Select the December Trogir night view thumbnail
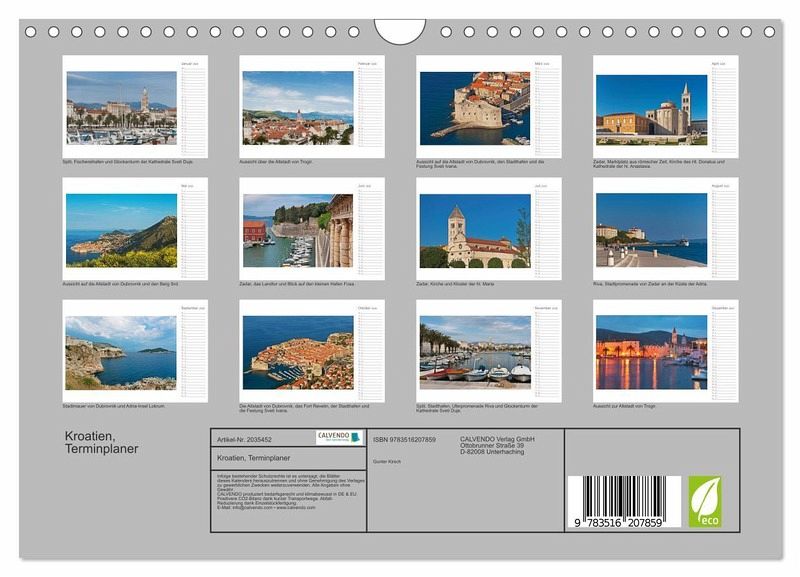800x577 pixels. (651, 352)
